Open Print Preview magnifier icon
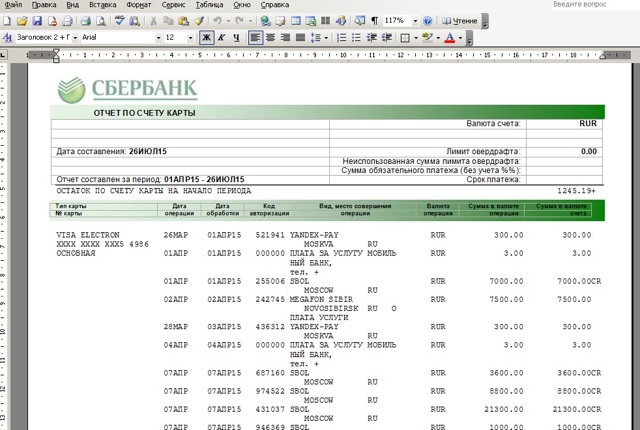Screen dimensions: 640x430 point(100,21)
